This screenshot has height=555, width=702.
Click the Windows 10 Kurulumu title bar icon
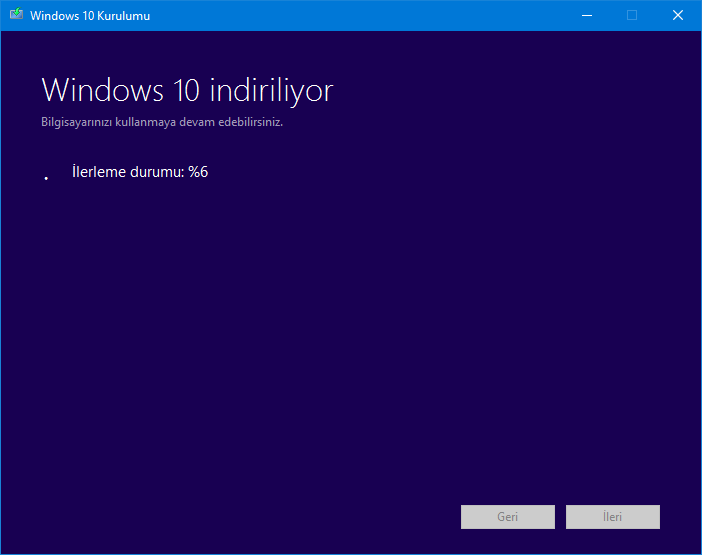pos(17,14)
